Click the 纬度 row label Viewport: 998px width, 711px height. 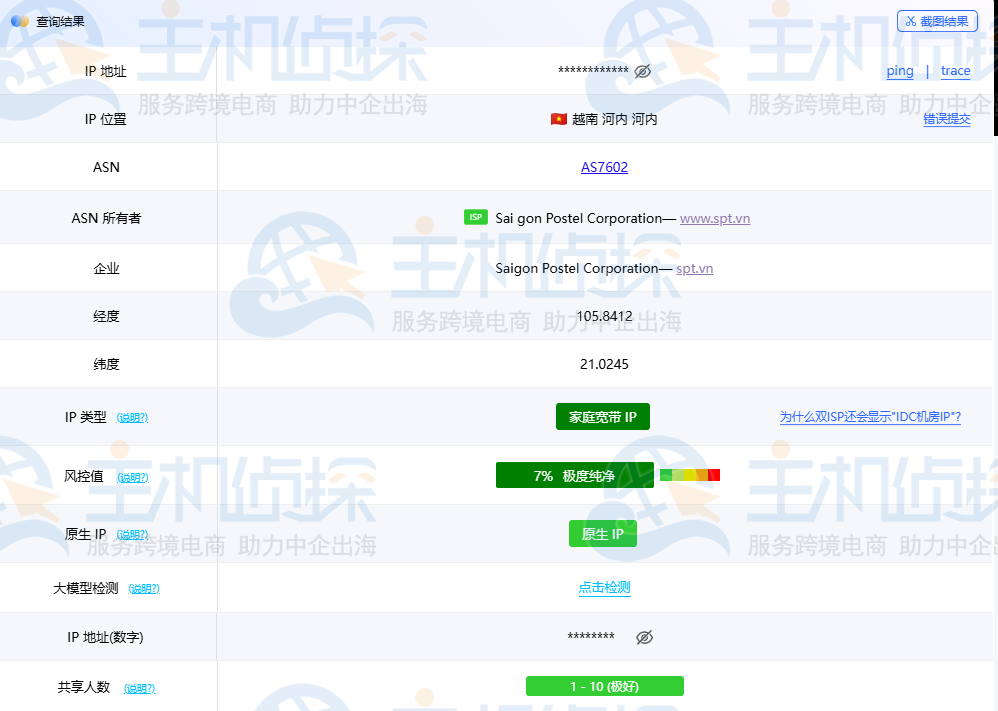[x=106, y=364]
